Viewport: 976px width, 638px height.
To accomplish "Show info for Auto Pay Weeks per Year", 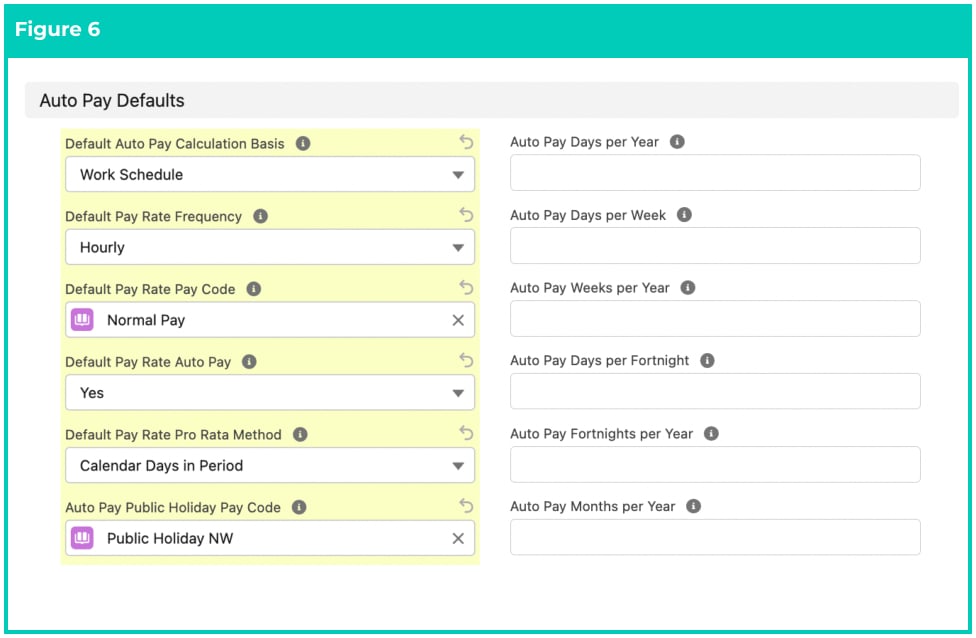I will click(688, 288).
